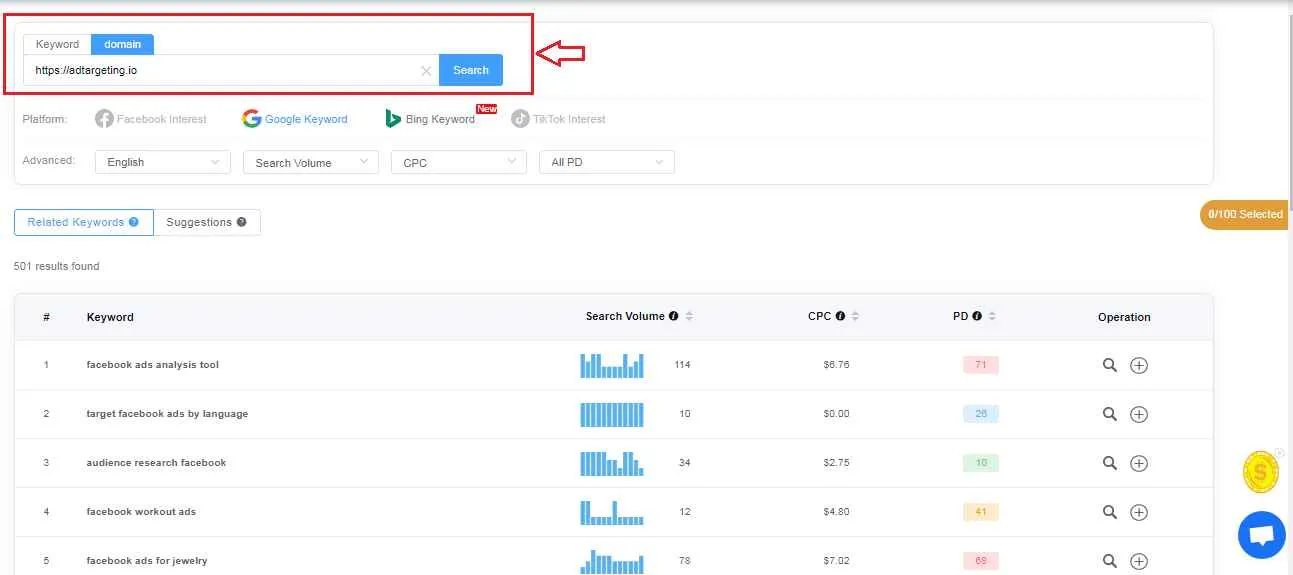The width and height of the screenshot is (1293, 575).
Task: Choose the Facebook Interest platform
Action: 151,119
